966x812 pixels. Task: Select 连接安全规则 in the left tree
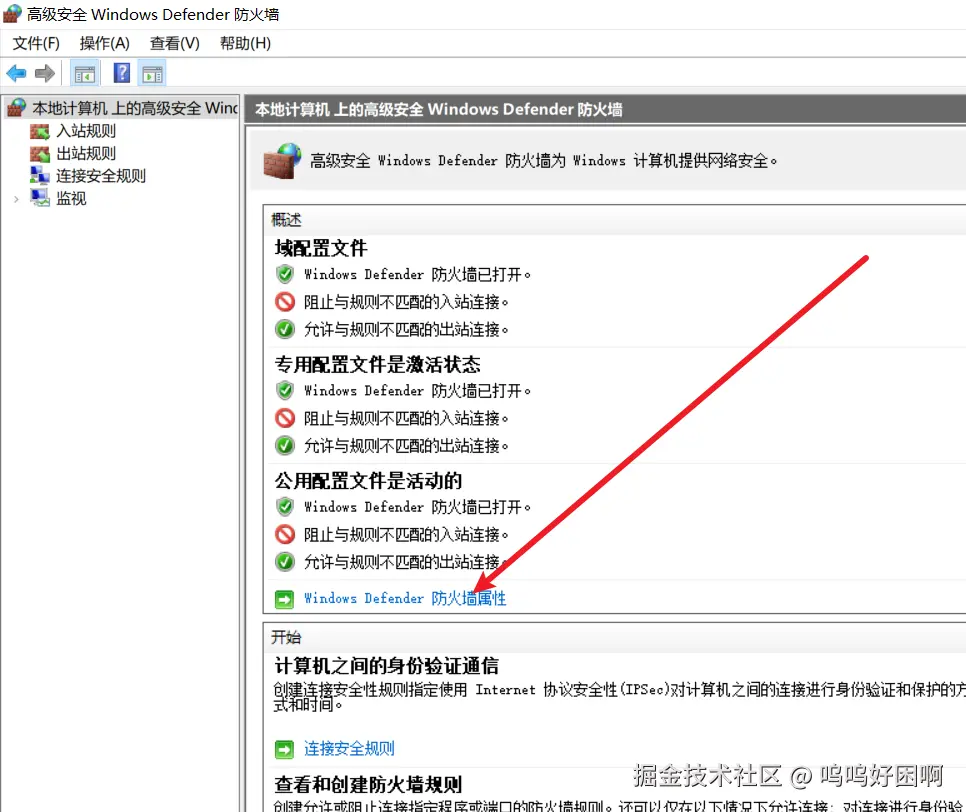tap(101, 176)
